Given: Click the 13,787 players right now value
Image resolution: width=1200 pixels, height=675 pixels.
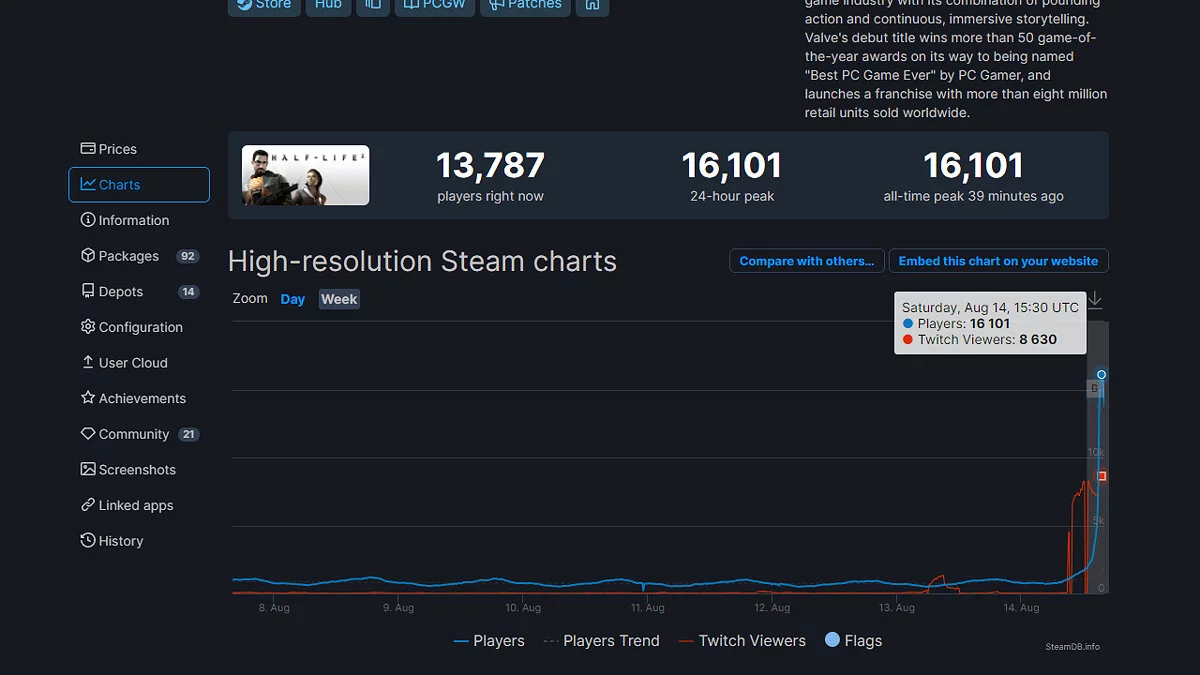Looking at the screenshot, I should (490, 165).
